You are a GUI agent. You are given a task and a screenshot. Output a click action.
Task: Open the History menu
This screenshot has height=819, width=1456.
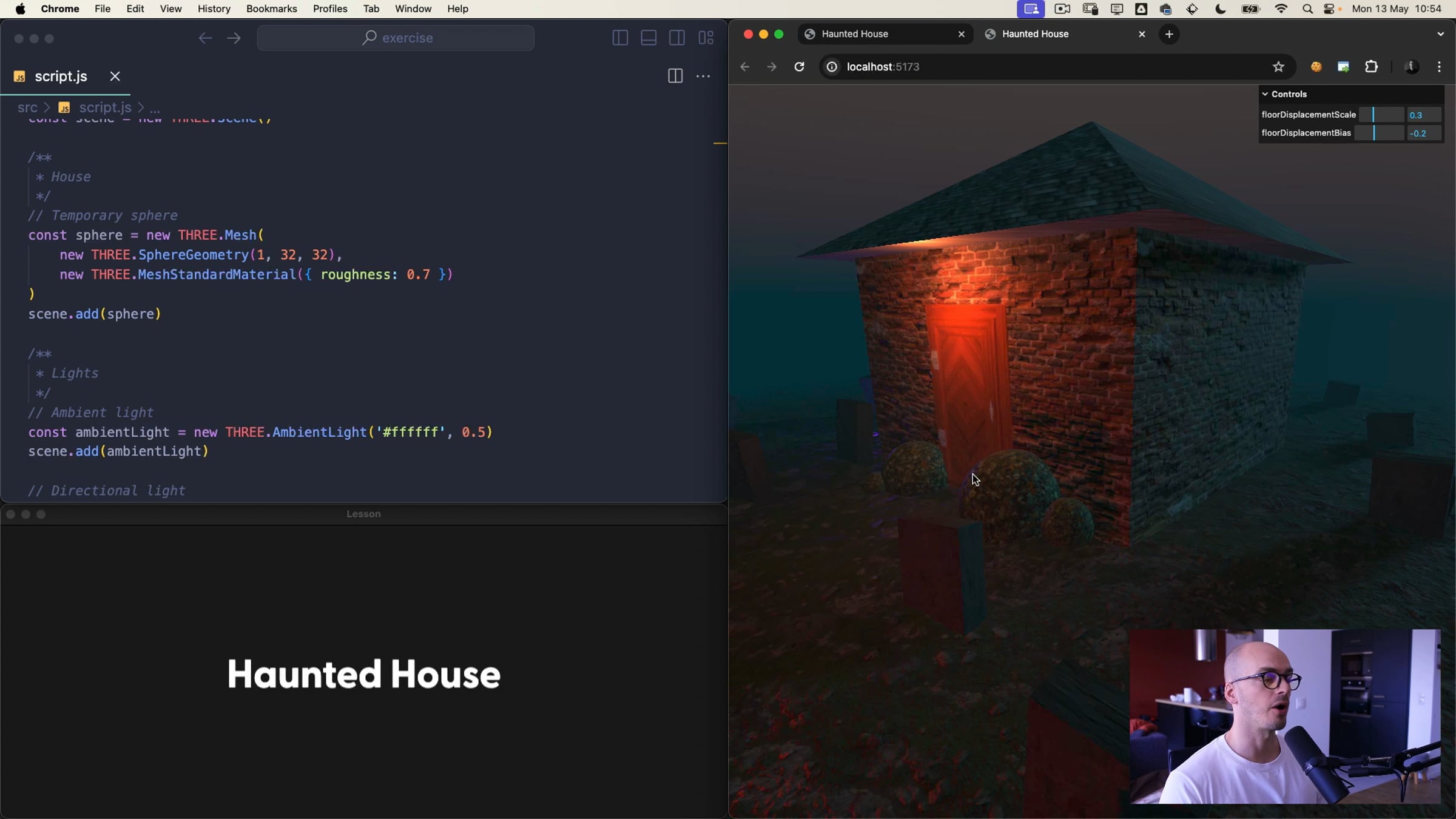coord(214,8)
